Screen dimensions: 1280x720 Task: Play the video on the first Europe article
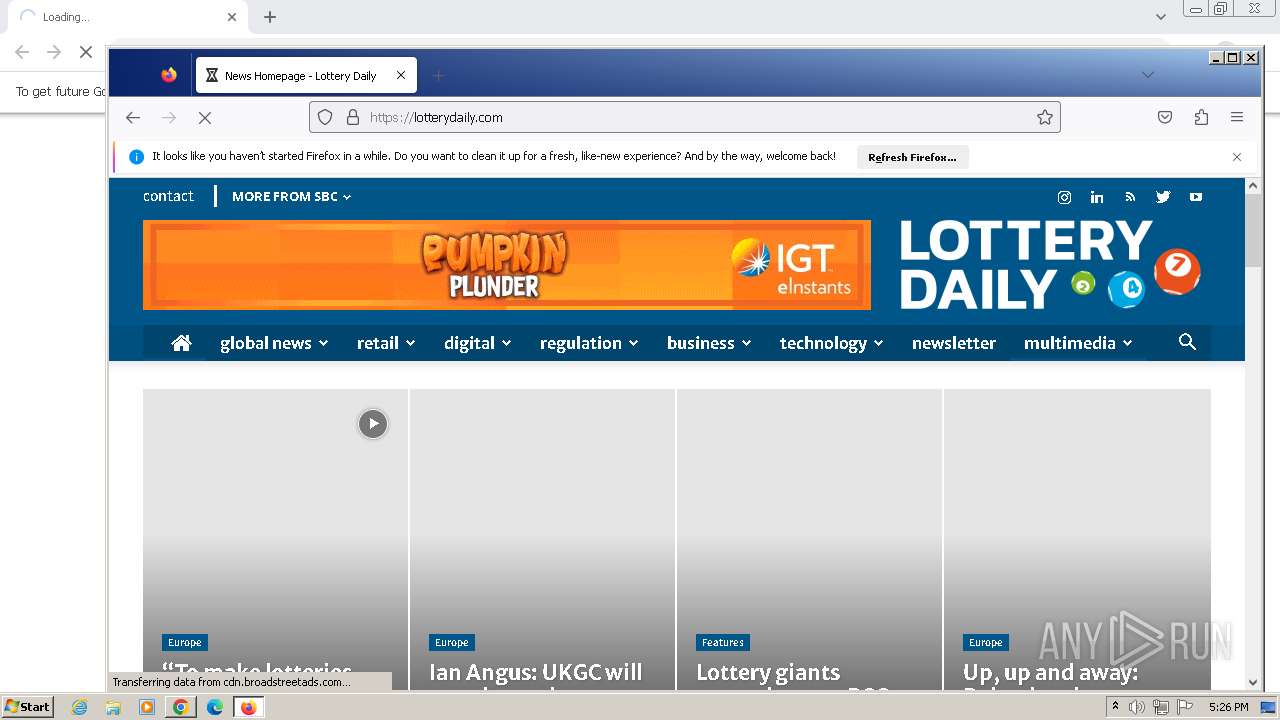(373, 424)
